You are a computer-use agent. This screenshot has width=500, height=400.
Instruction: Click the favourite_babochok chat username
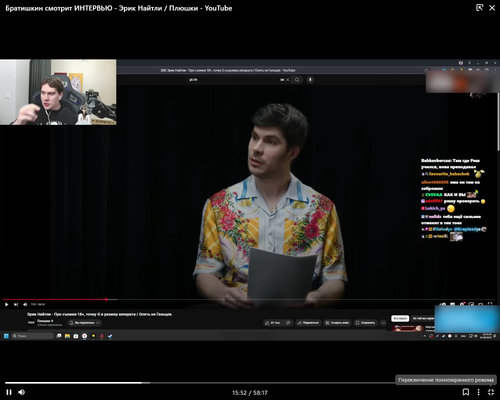point(449,174)
